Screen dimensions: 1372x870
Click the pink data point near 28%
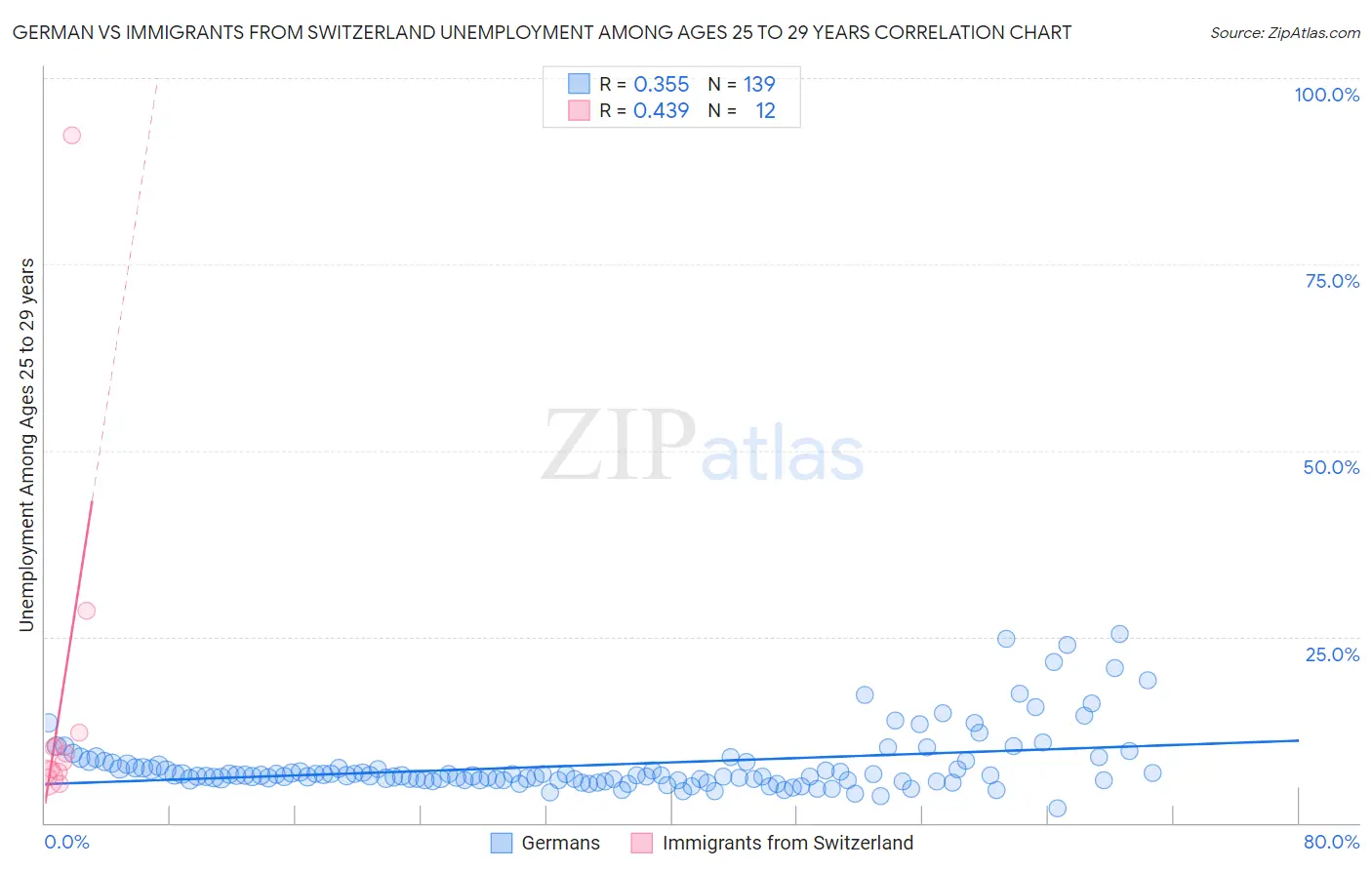click(x=86, y=611)
